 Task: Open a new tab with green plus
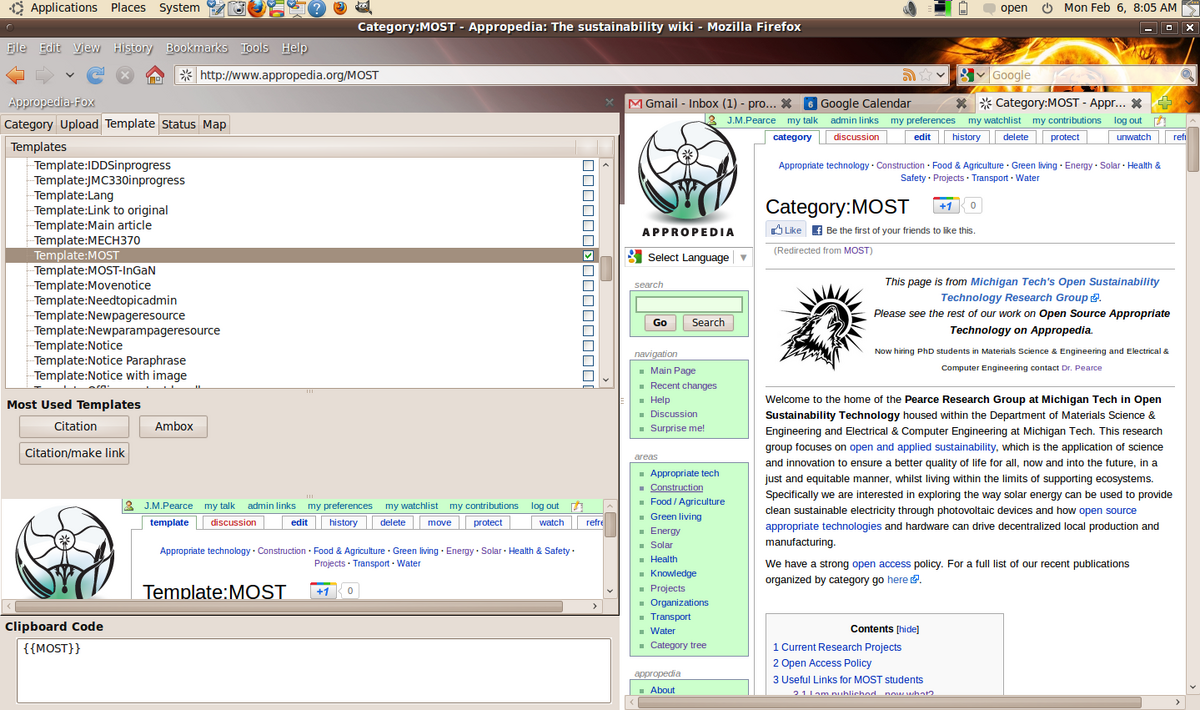click(x=1164, y=103)
